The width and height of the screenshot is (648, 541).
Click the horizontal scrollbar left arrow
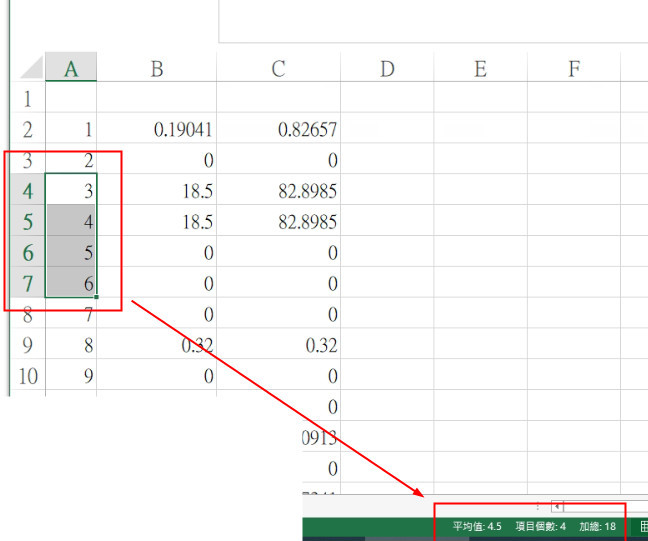(557, 506)
